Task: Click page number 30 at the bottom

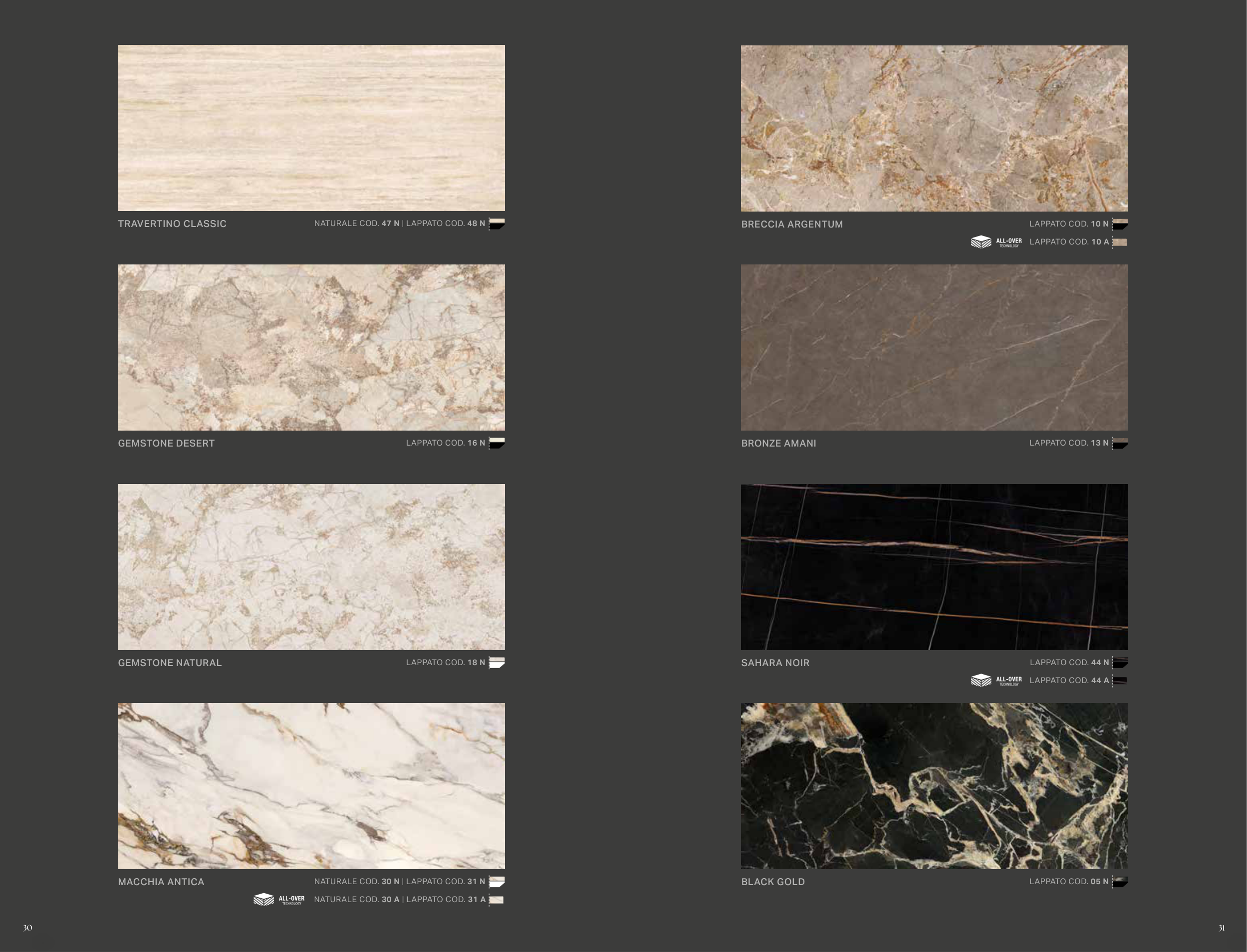Action: tap(28, 928)
